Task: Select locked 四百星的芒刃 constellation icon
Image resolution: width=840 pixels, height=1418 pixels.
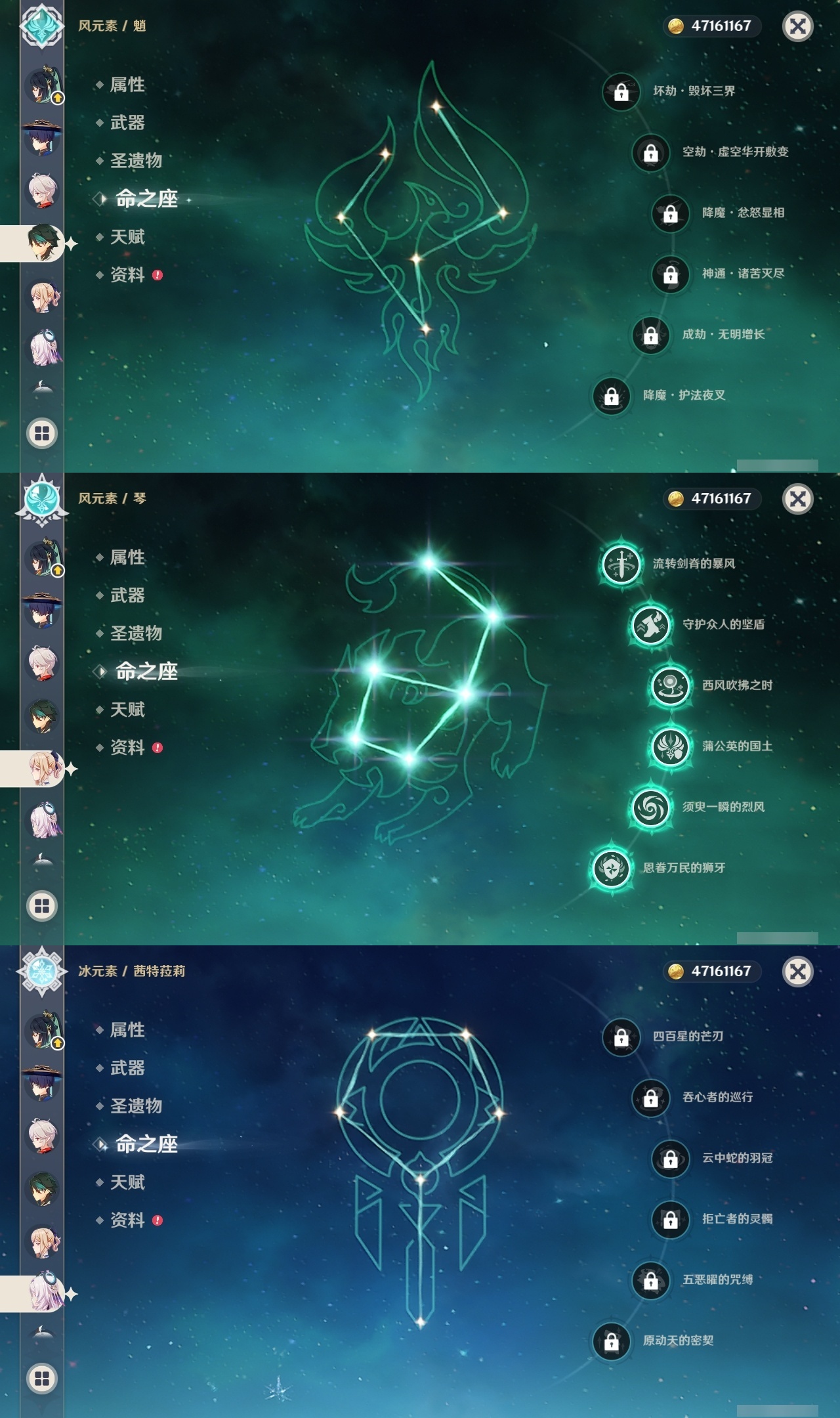Action: 621,1037
